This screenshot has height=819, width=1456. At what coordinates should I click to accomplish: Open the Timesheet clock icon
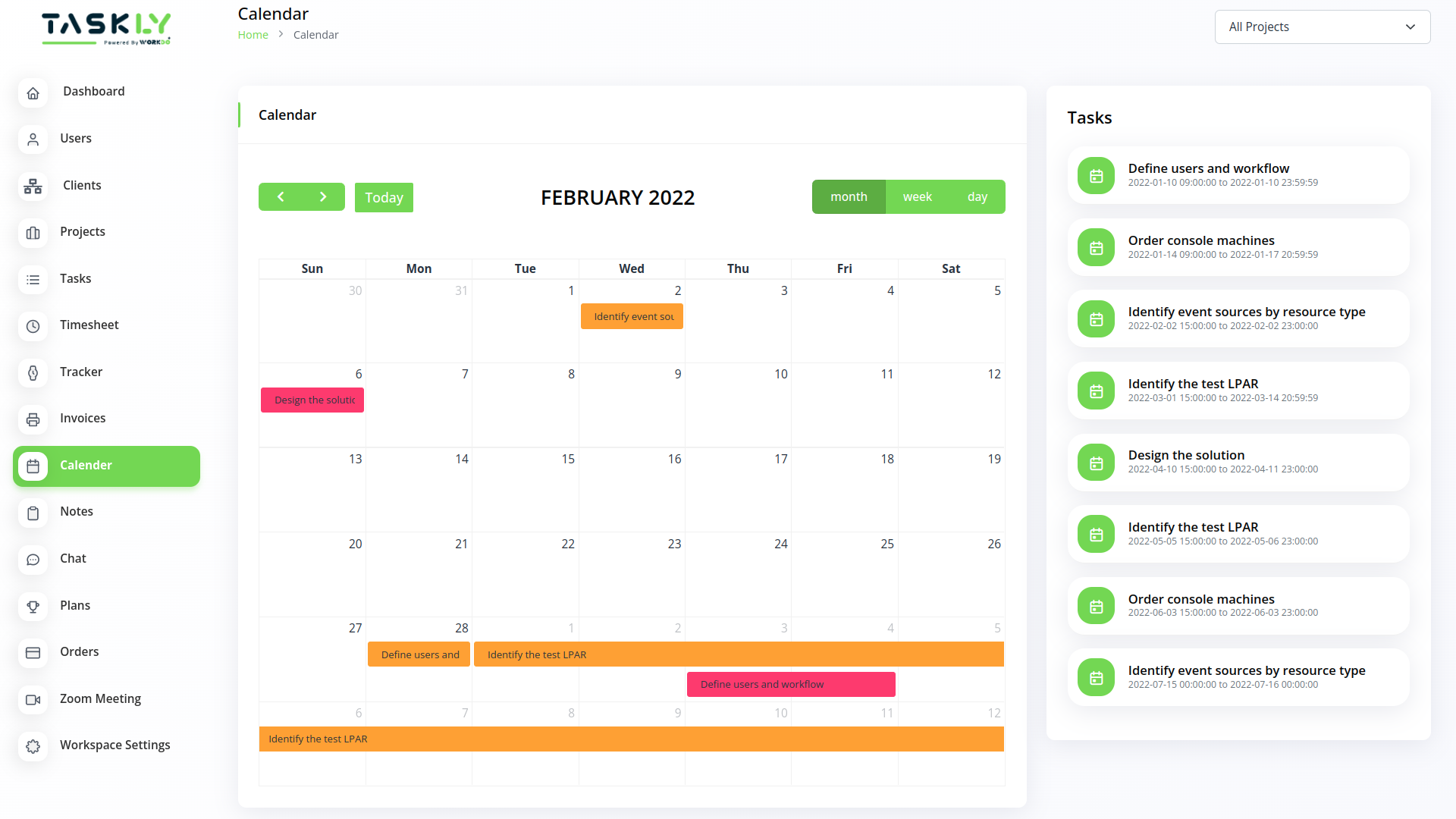33,326
